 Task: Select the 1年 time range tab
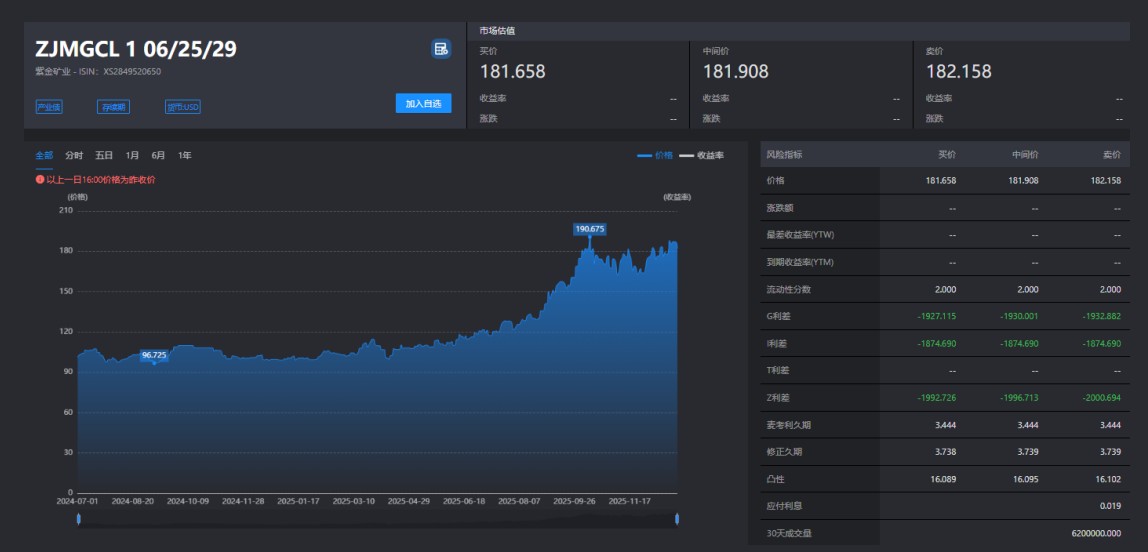pos(185,156)
